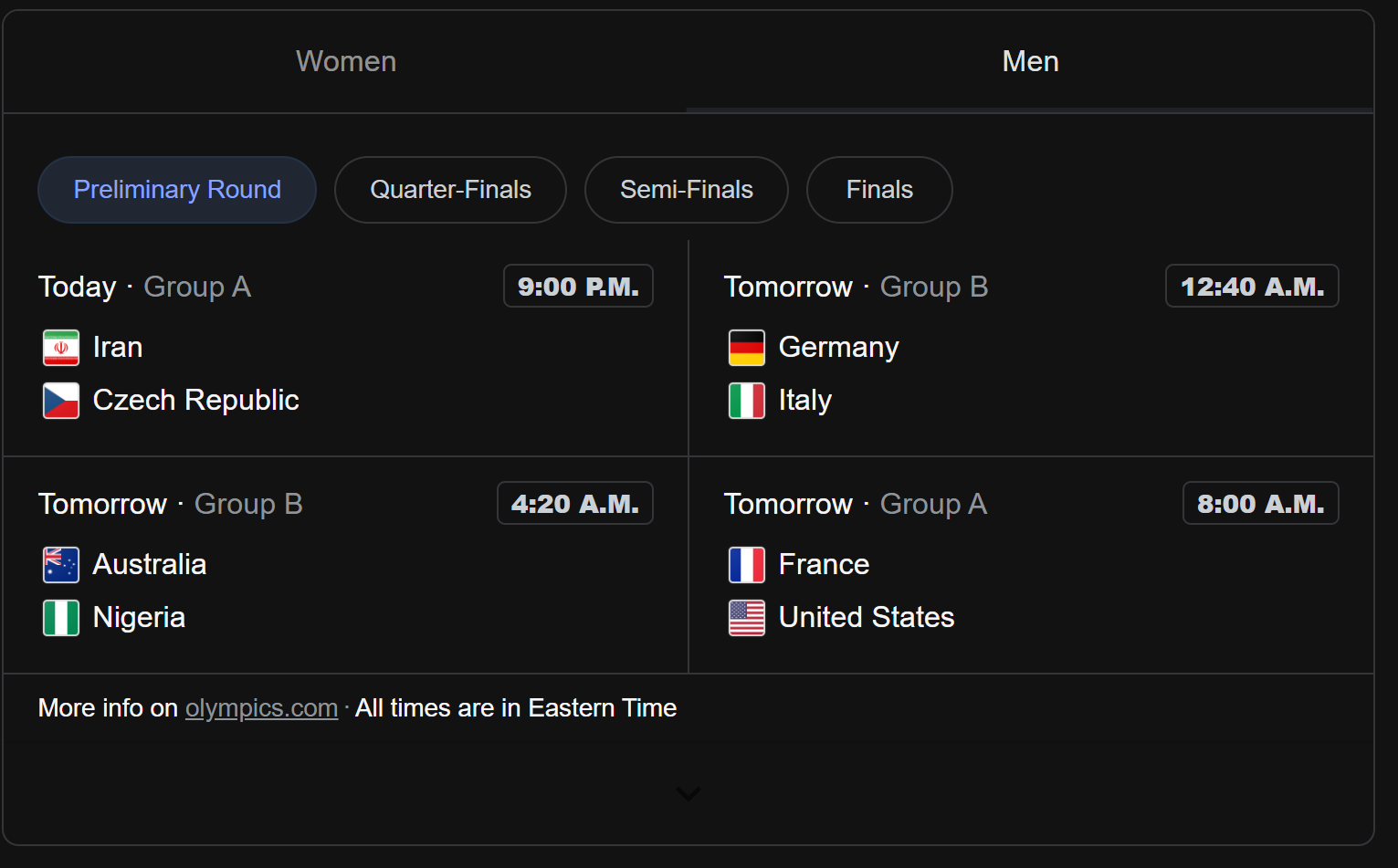Click the 12:40 A.M. Germany–Italy time badge
This screenshot has width=1398, height=868.
point(1251,287)
